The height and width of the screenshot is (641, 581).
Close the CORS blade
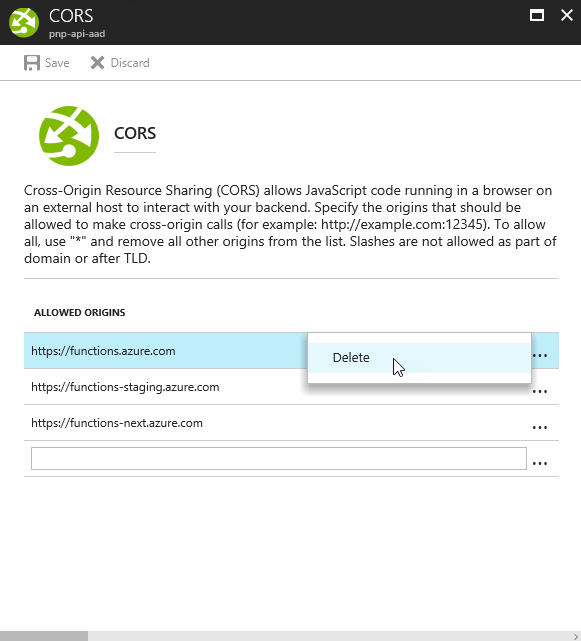[567, 16]
